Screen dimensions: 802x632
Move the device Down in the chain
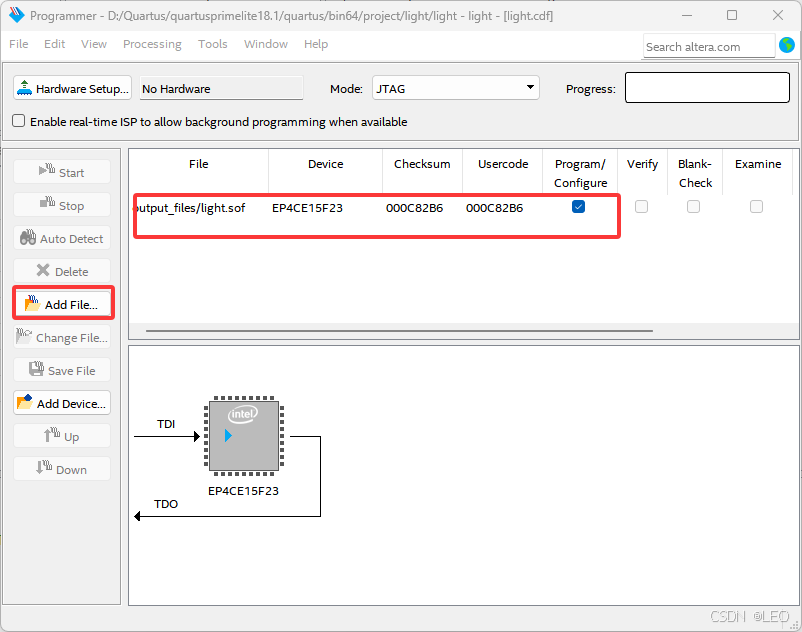(62, 469)
